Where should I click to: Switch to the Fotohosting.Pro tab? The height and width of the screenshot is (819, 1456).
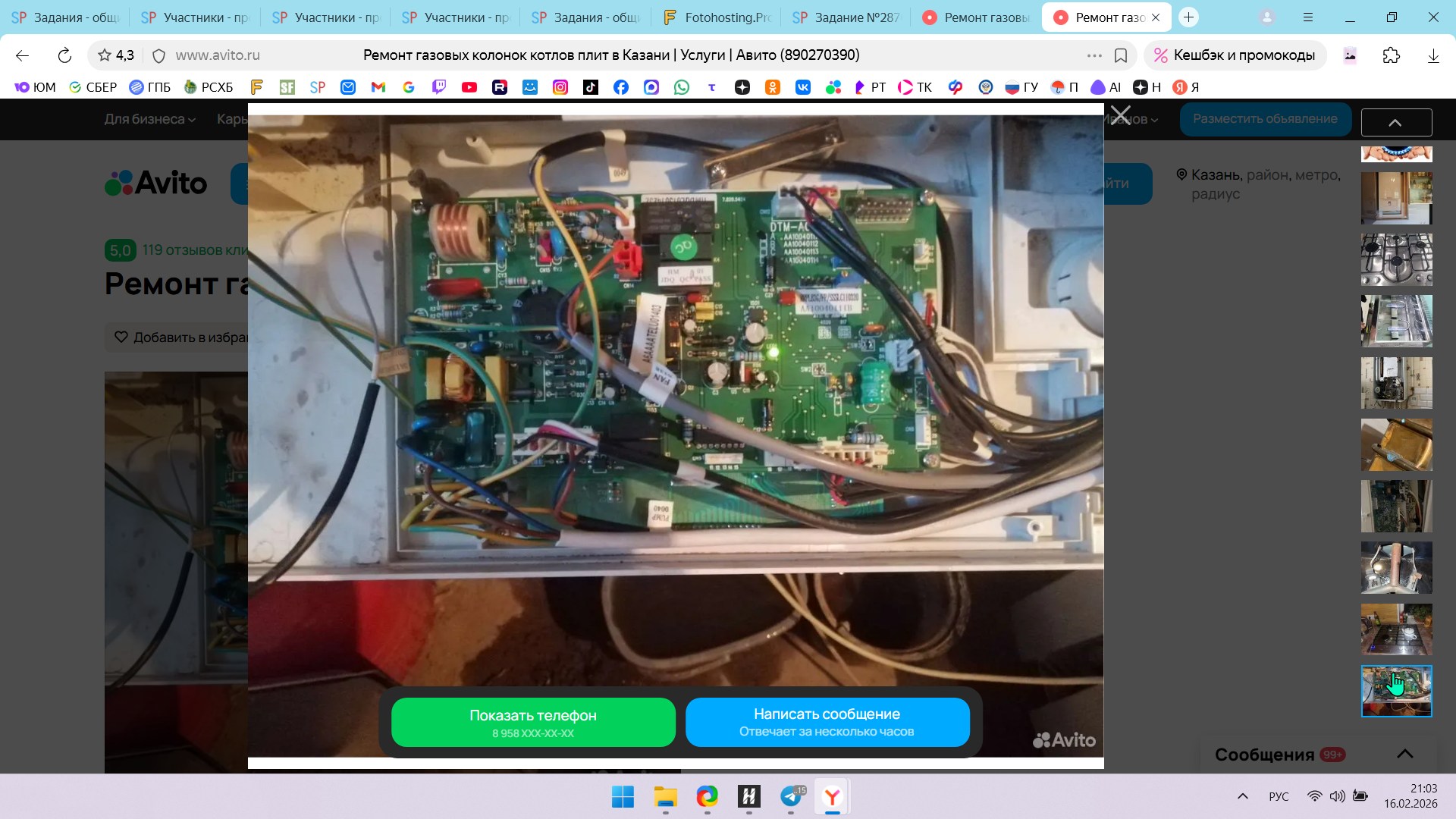coord(717,17)
